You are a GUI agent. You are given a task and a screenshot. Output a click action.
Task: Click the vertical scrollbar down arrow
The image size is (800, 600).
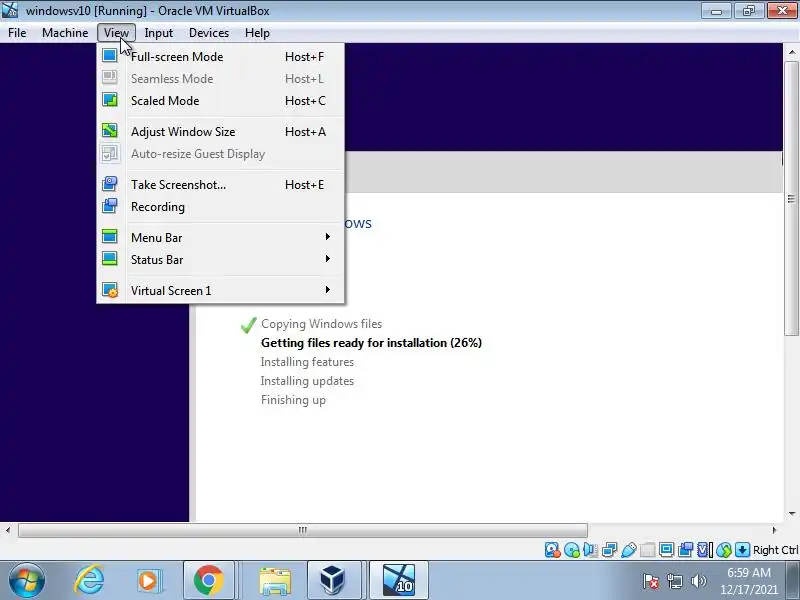tap(791, 514)
